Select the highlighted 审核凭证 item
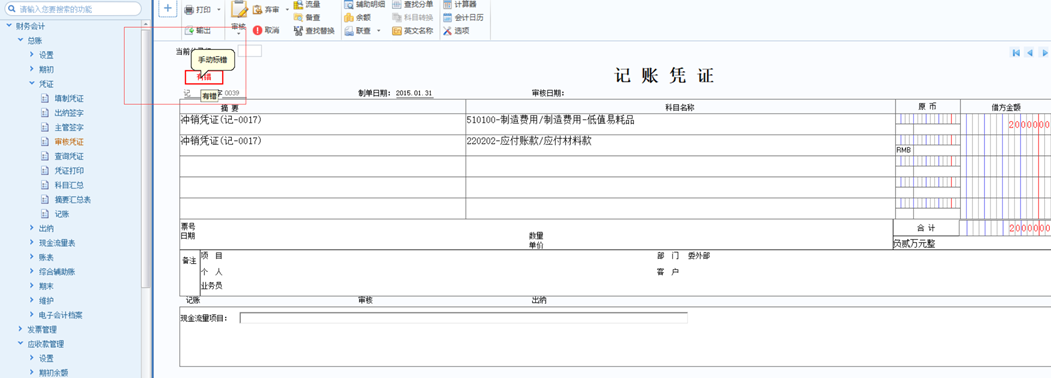The width and height of the screenshot is (1051, 378). [x=69, y=142]
